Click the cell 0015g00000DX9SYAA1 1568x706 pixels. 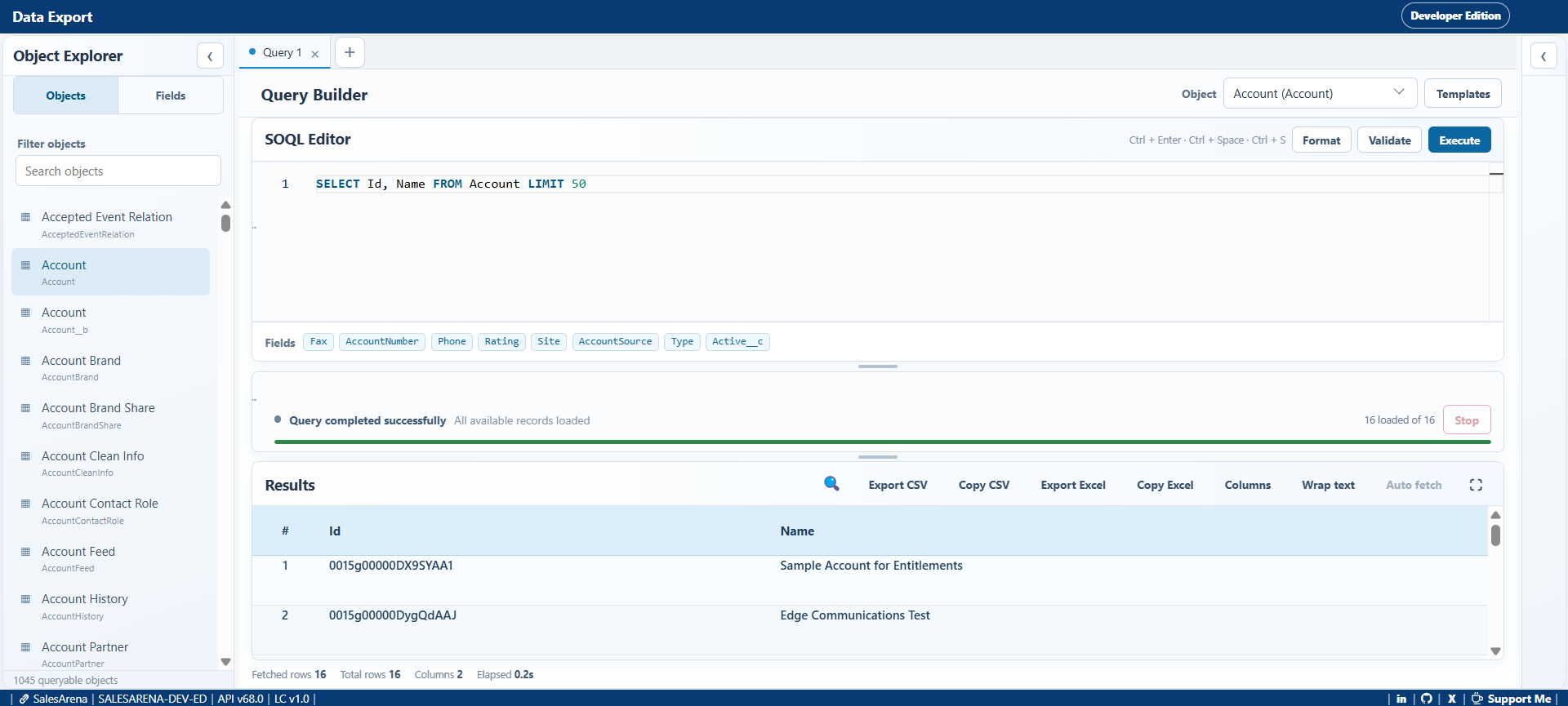click(x=391, y=566)
